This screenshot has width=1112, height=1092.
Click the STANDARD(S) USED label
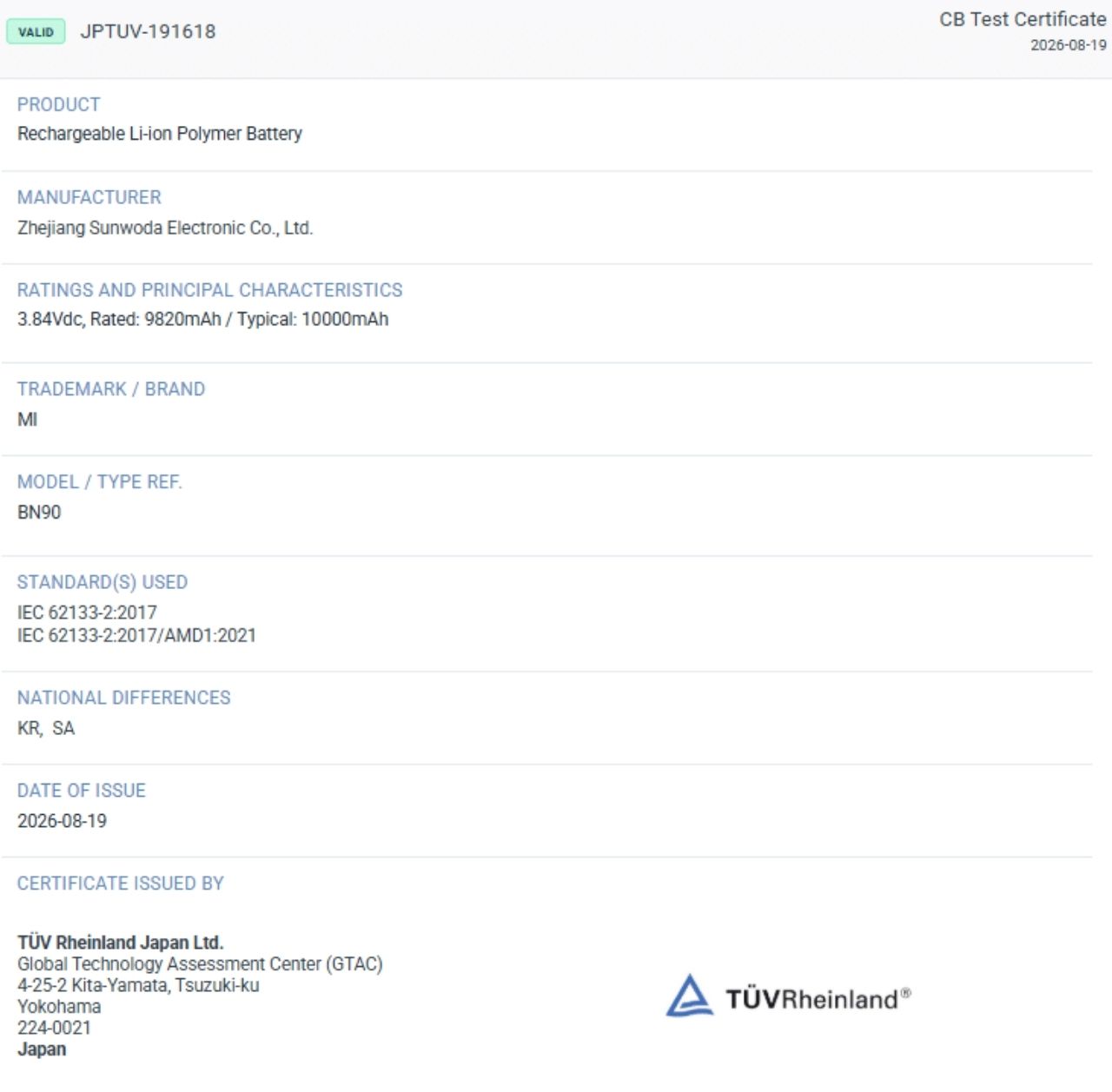coord(103,582)
